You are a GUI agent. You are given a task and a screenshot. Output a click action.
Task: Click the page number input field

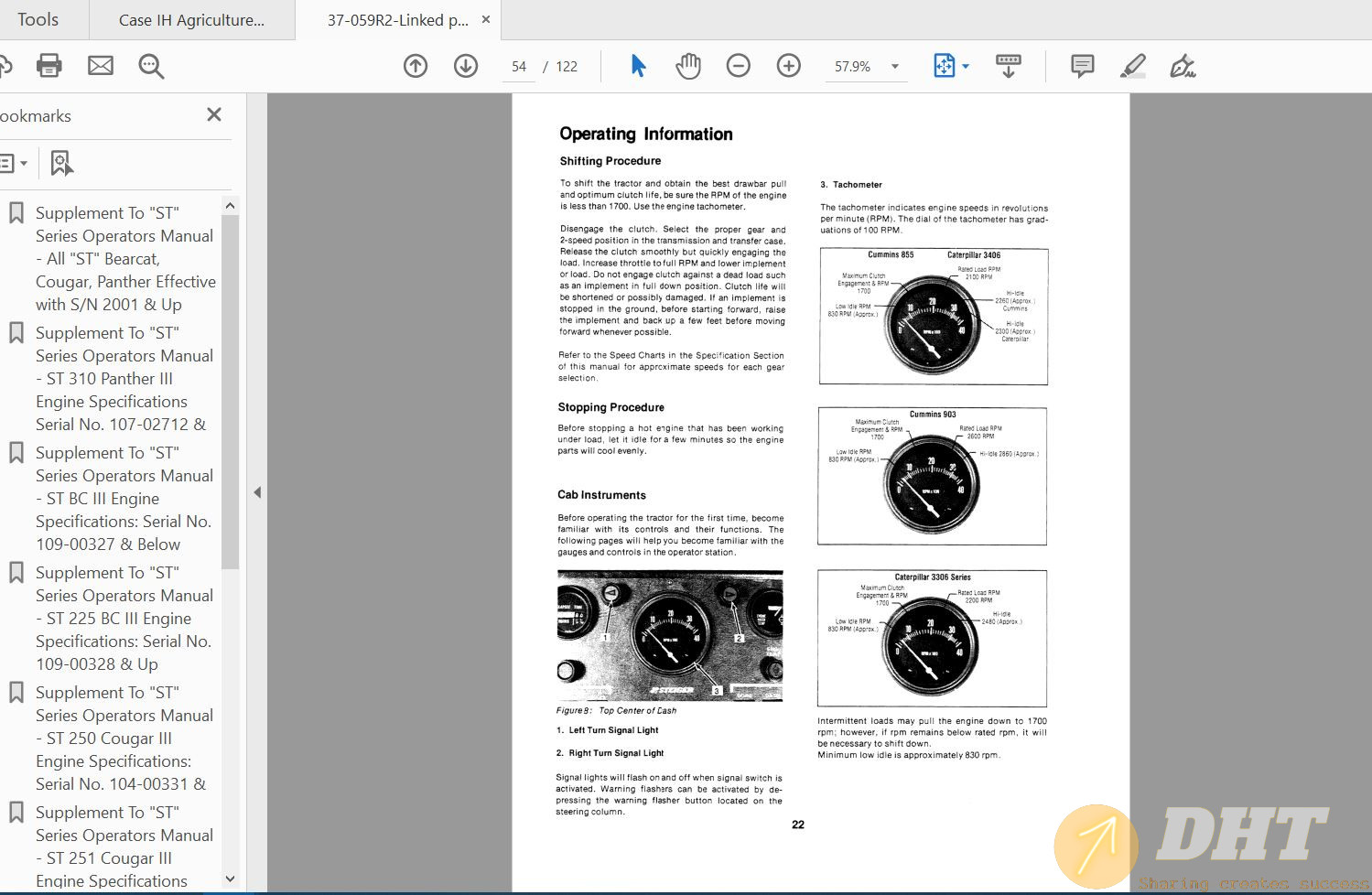[519, 67]
